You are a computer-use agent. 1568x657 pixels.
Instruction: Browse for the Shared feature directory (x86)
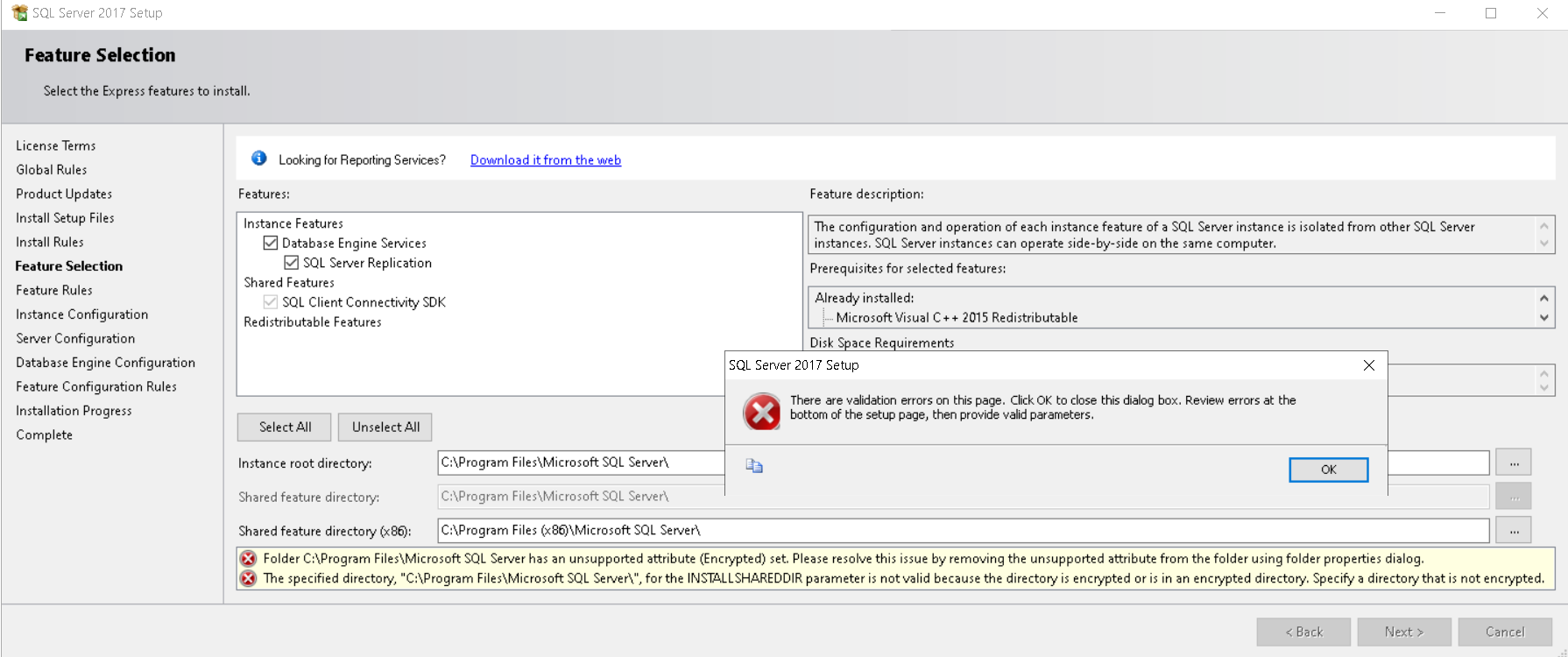[x=1514, y=530]
